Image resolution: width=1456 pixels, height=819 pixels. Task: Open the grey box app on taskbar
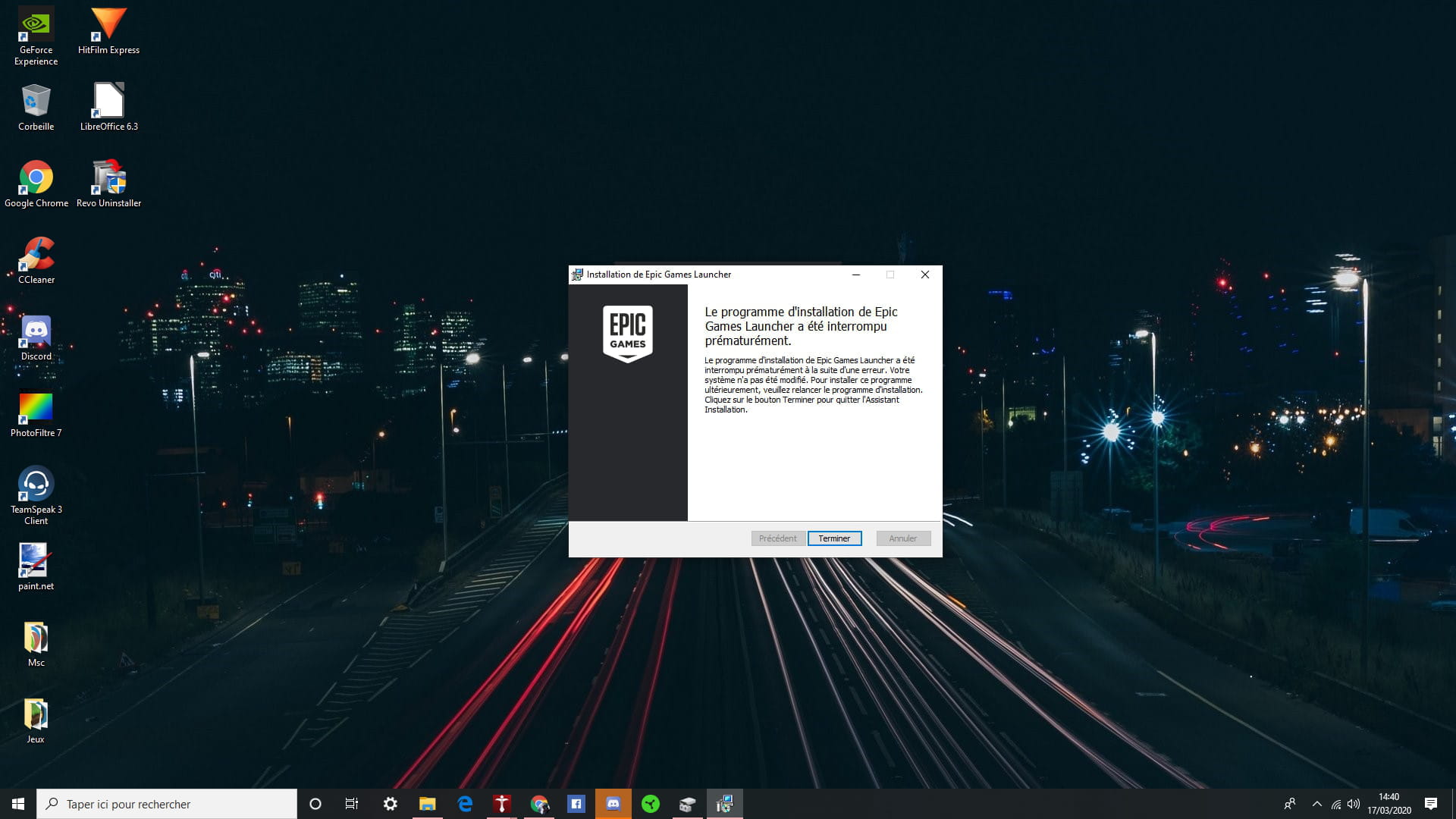click(x=688, y=804)
